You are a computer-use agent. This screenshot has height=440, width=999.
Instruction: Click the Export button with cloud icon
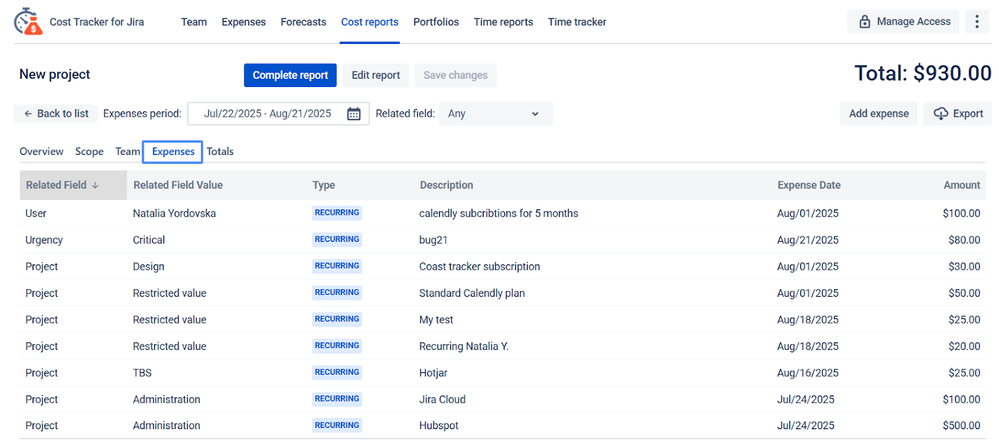click(957, 114)
